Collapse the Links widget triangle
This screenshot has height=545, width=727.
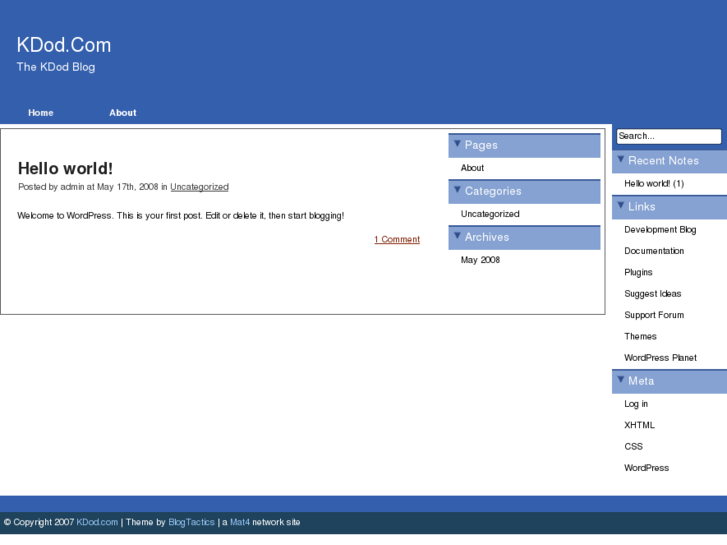pyautogui.click(x=621, y=205)
